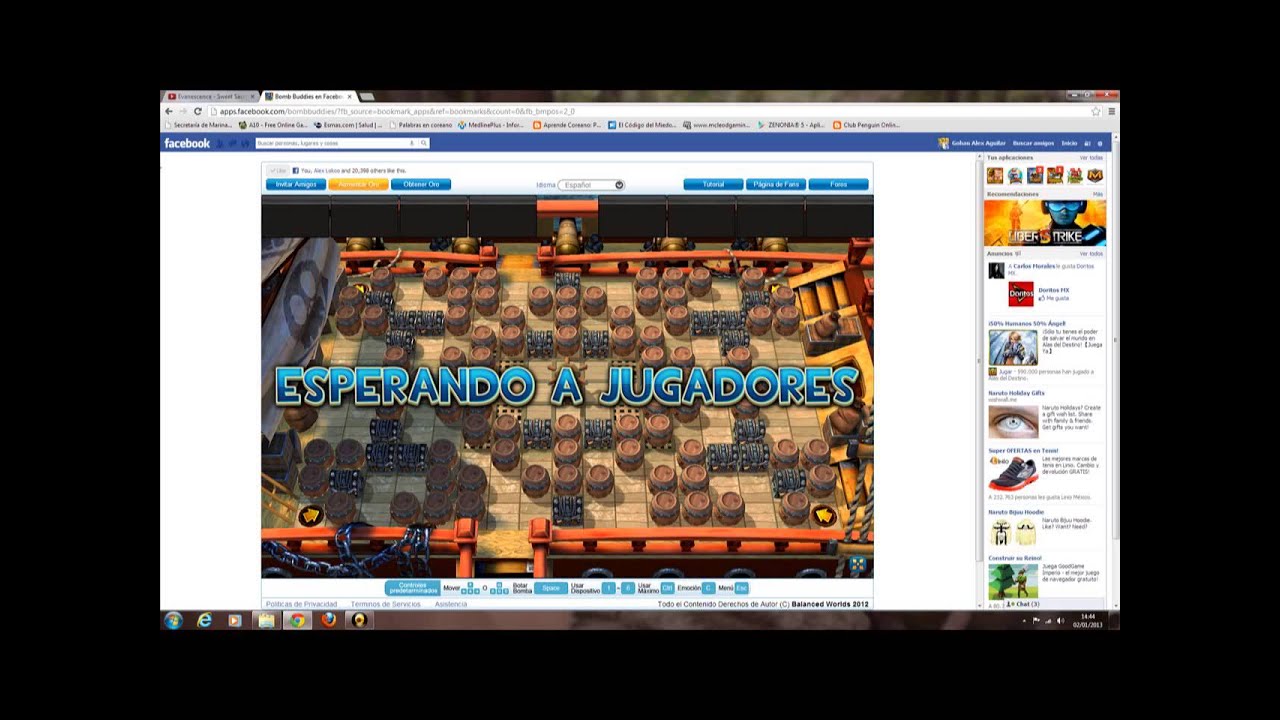Open Página de Fans

click(776, 184)
